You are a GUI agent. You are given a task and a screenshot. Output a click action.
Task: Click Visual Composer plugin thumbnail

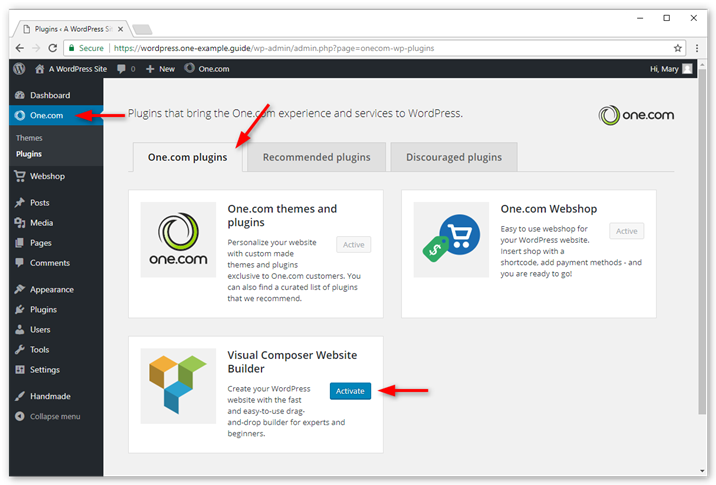pyautogui.click(x=178, y=386)
